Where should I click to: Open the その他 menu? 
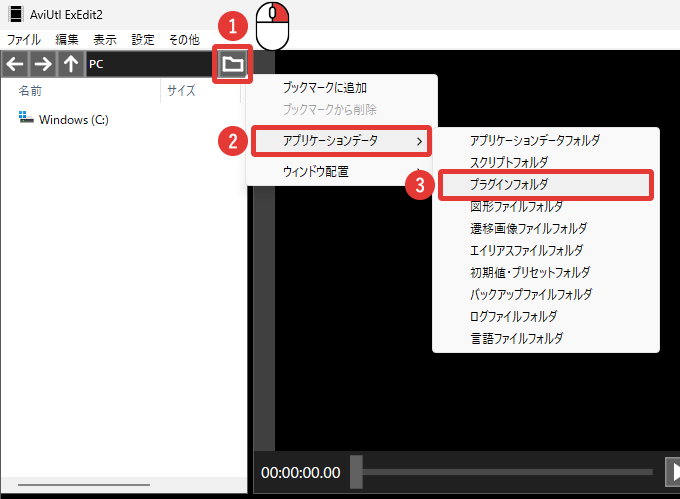tap(184, 40)
